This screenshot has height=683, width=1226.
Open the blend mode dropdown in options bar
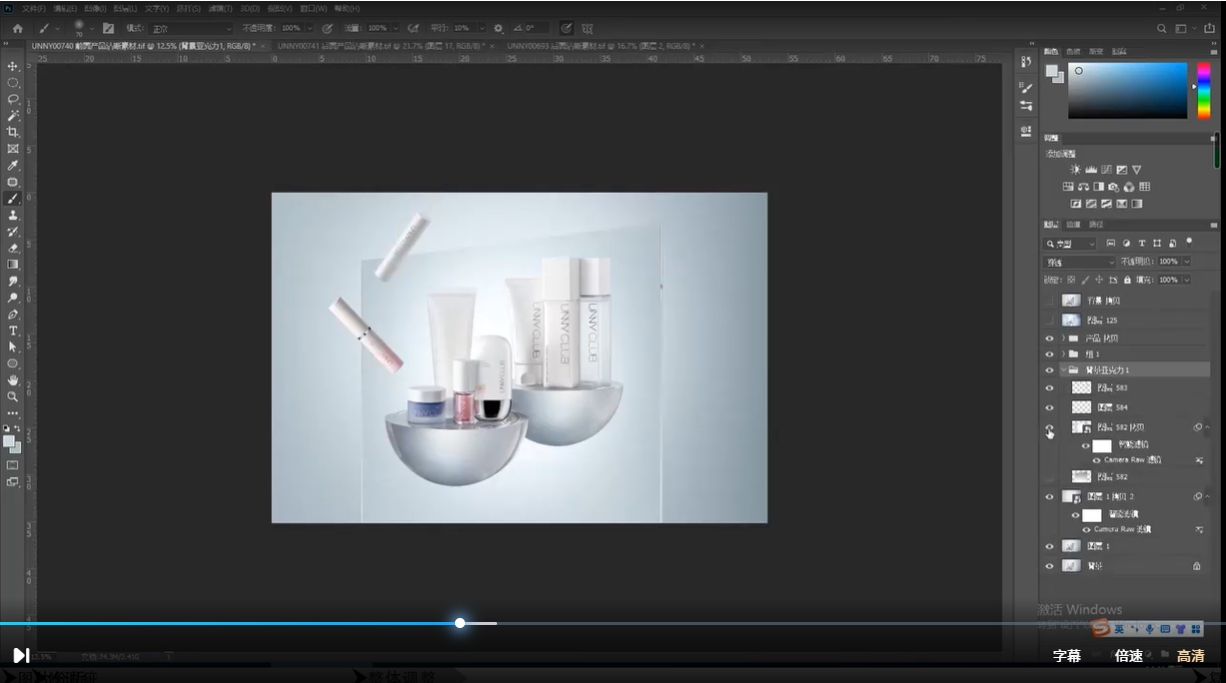click(x=190, y=29)
